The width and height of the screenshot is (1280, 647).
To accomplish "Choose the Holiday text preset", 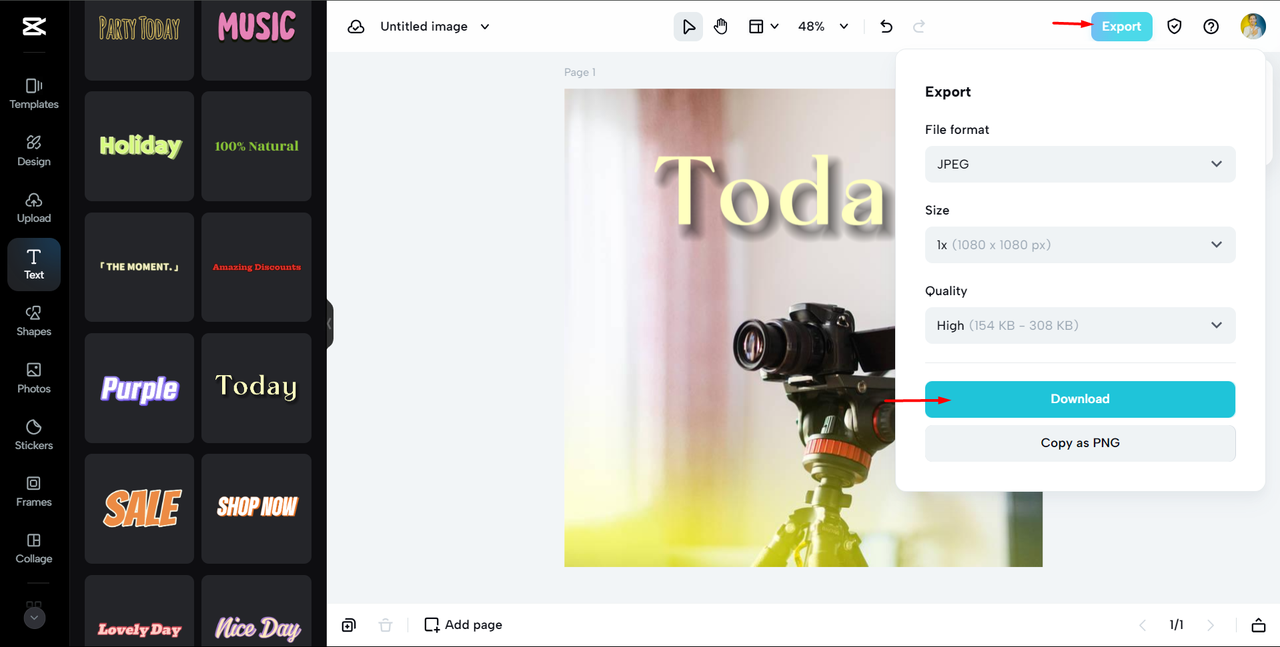I will pyautogui.click(x=139, y=146).
